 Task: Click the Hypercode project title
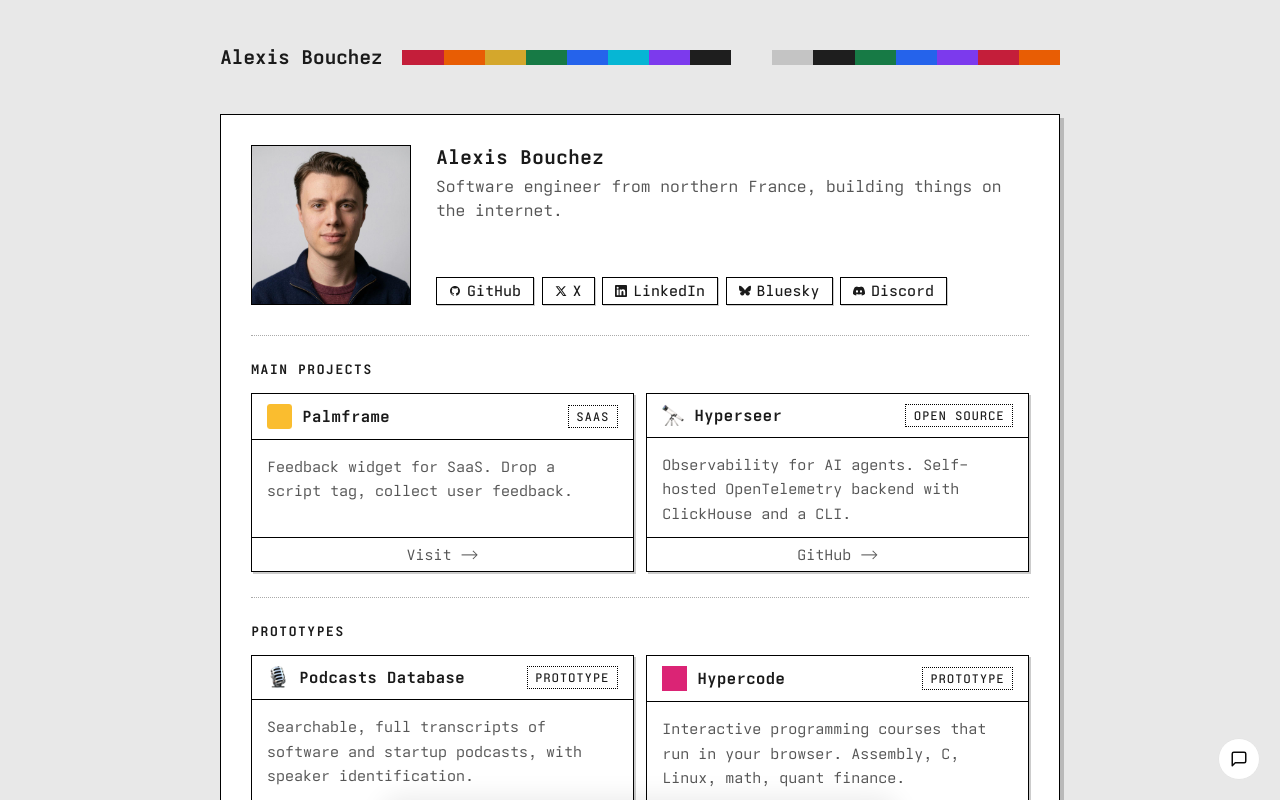741,679
